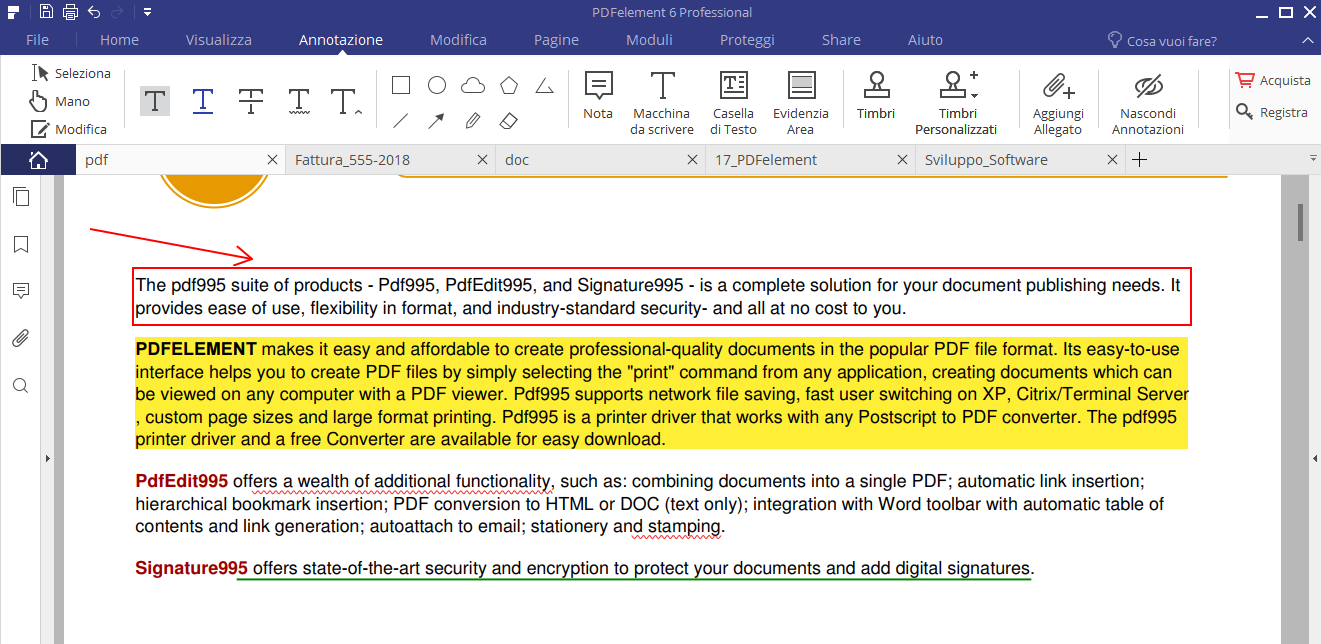This screenshot has height=644, width=1321.
Task: Select the highlight text tool
Action: pyautogui.click(x=155, y=100)
